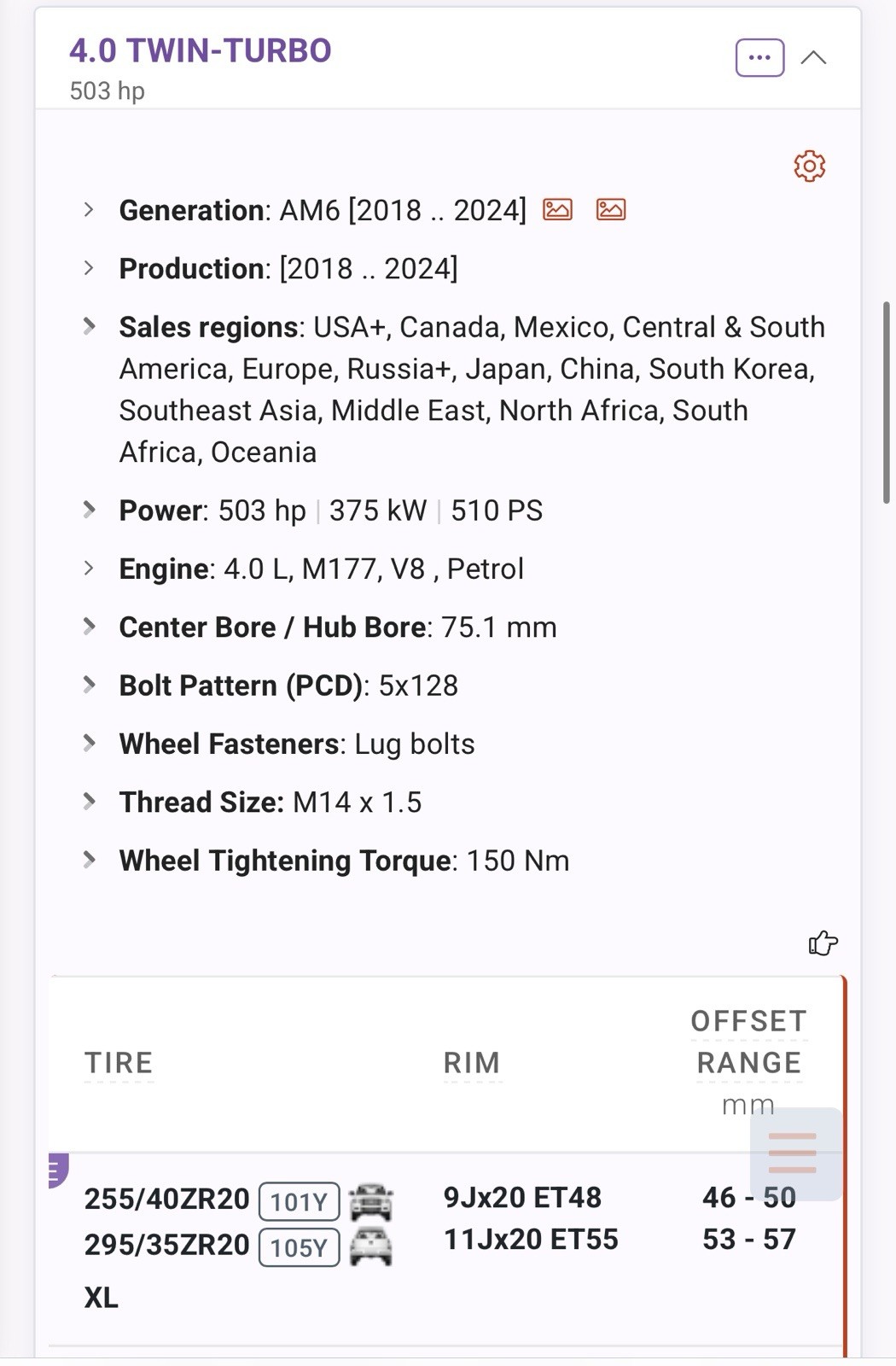Expand the Sales regions row
The width and height of the screenshot is (896, 1366).
pos(89,326)
